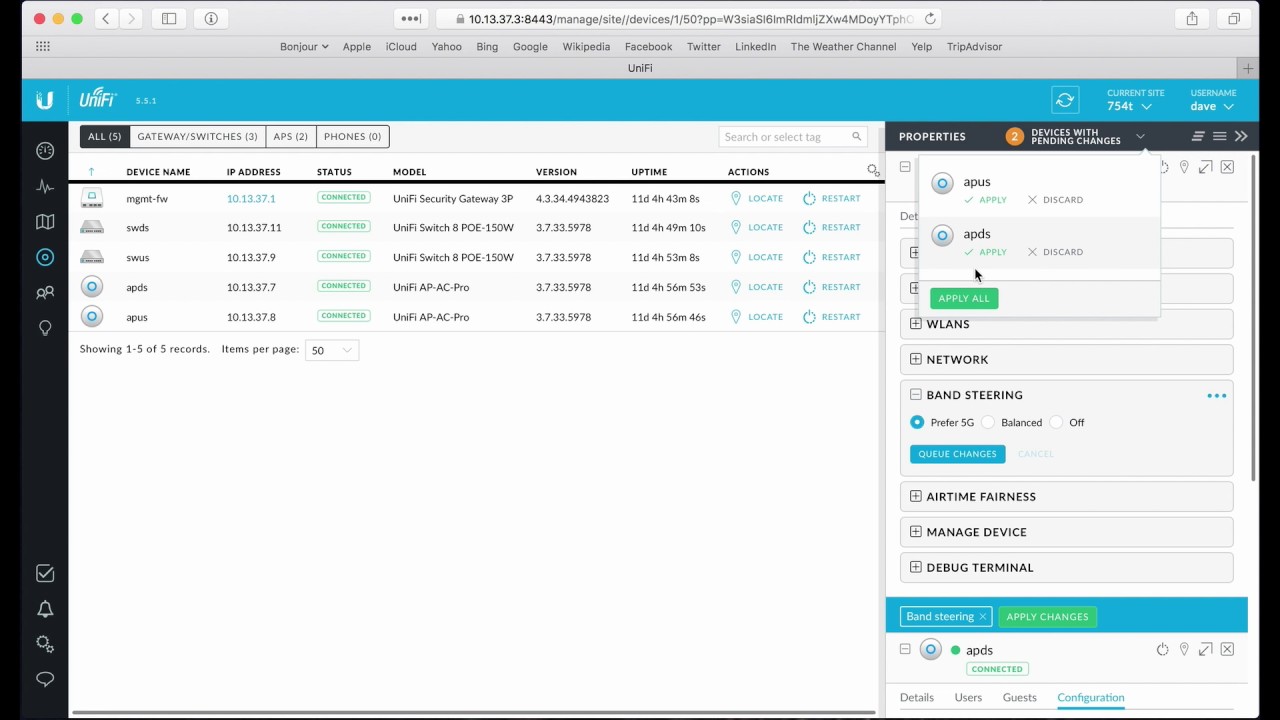Viewport: 1280px width, 720px height.
Task: Select the GATEWAY/SWITCHES (3) tab
Action: click(x=197, y=136)
